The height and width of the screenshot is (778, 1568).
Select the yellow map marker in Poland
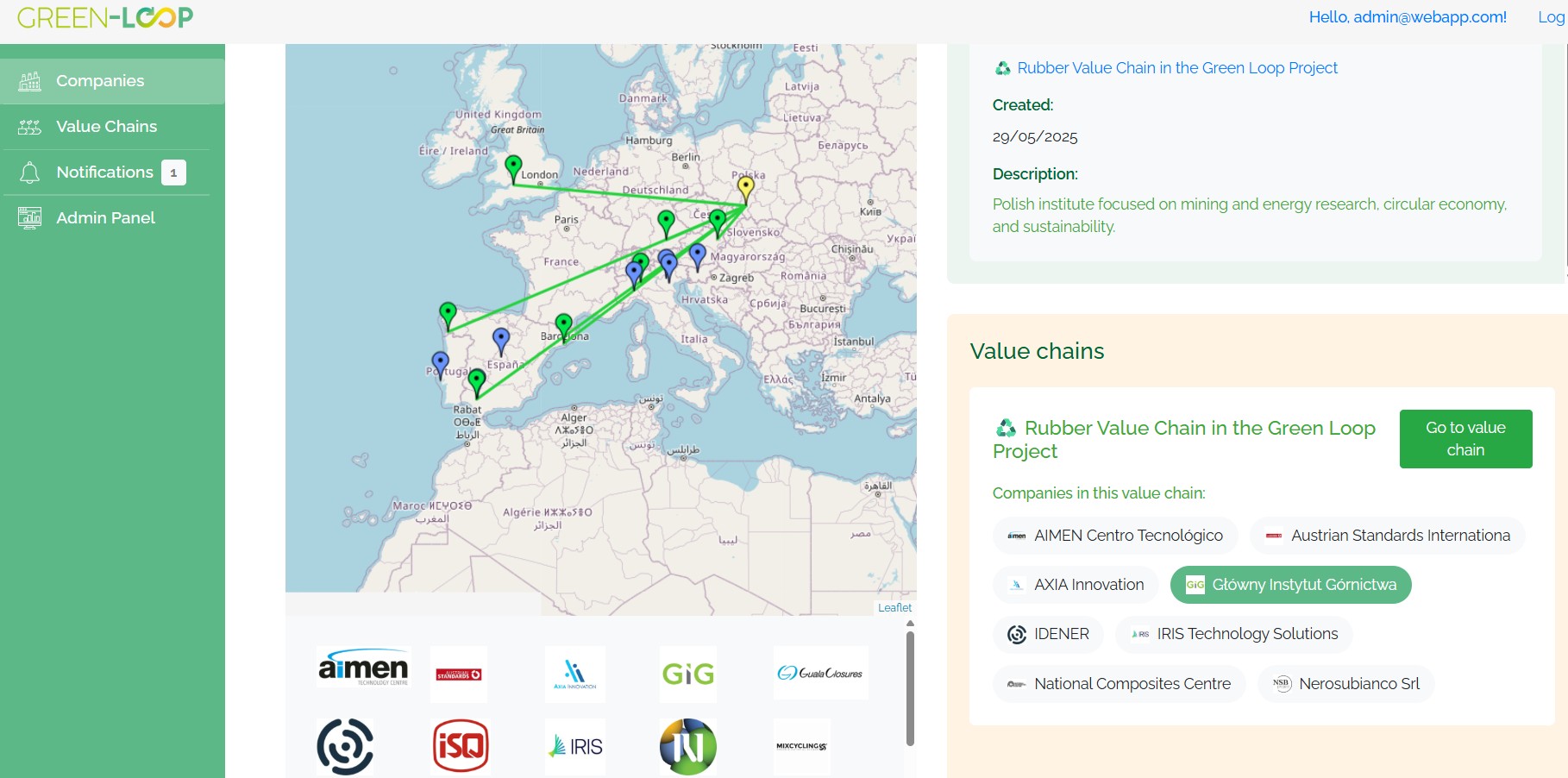coord(746,187)
